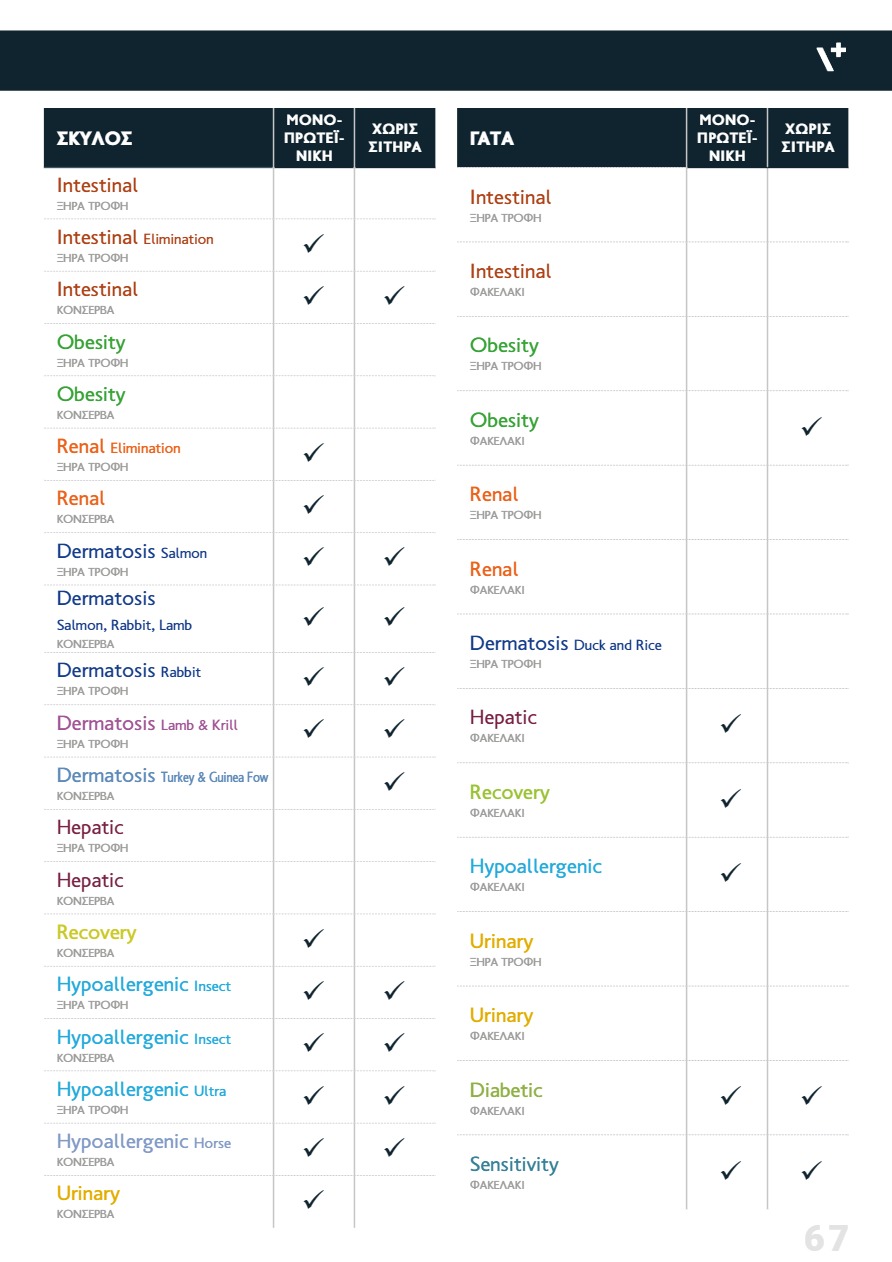
Task: Click dog table ΜΟΝΟΠΡΩΤΕΪΝΙΚΗ column header
Action: coord(314,138)
